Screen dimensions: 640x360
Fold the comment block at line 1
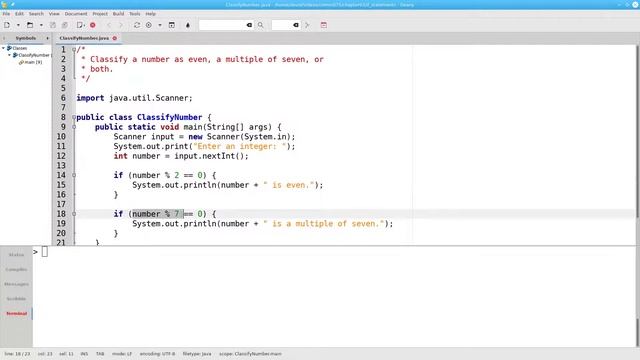click(x=74, y=50)
